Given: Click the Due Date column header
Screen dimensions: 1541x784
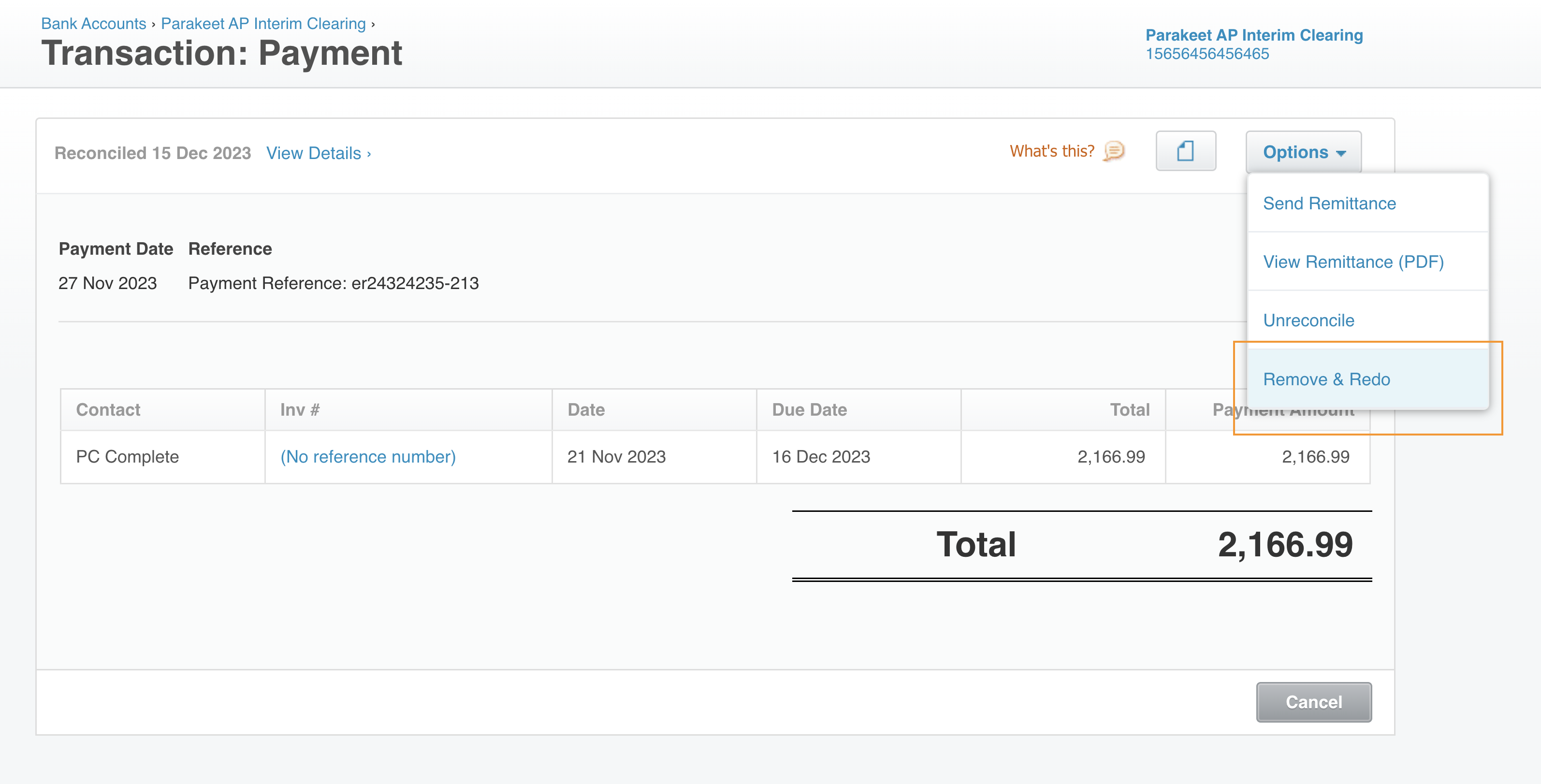Looking at the screenshot, I should coord(809,409).
